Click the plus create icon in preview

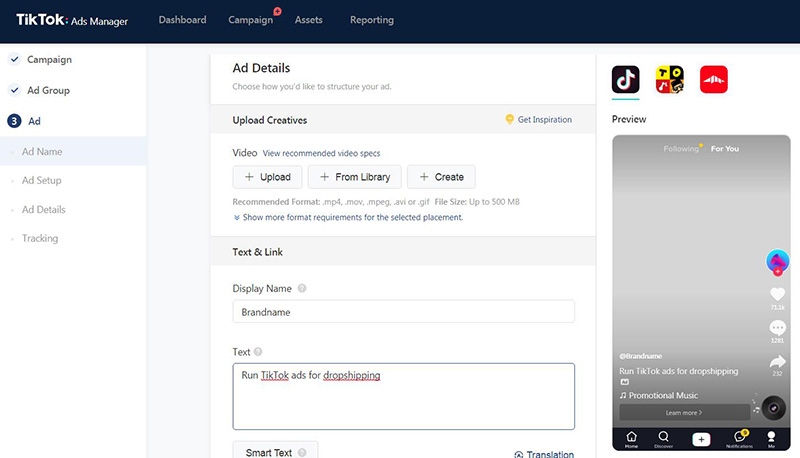pyautogui.click(x=701, y=439)
